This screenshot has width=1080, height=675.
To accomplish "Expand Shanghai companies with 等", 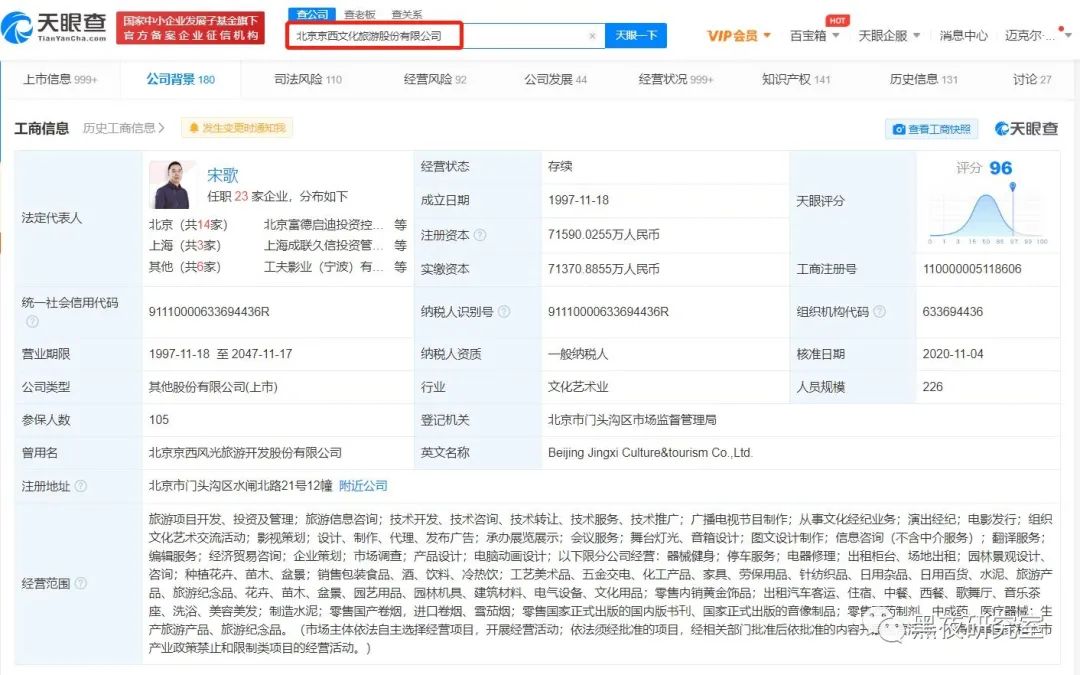I will tap(400, 245).
